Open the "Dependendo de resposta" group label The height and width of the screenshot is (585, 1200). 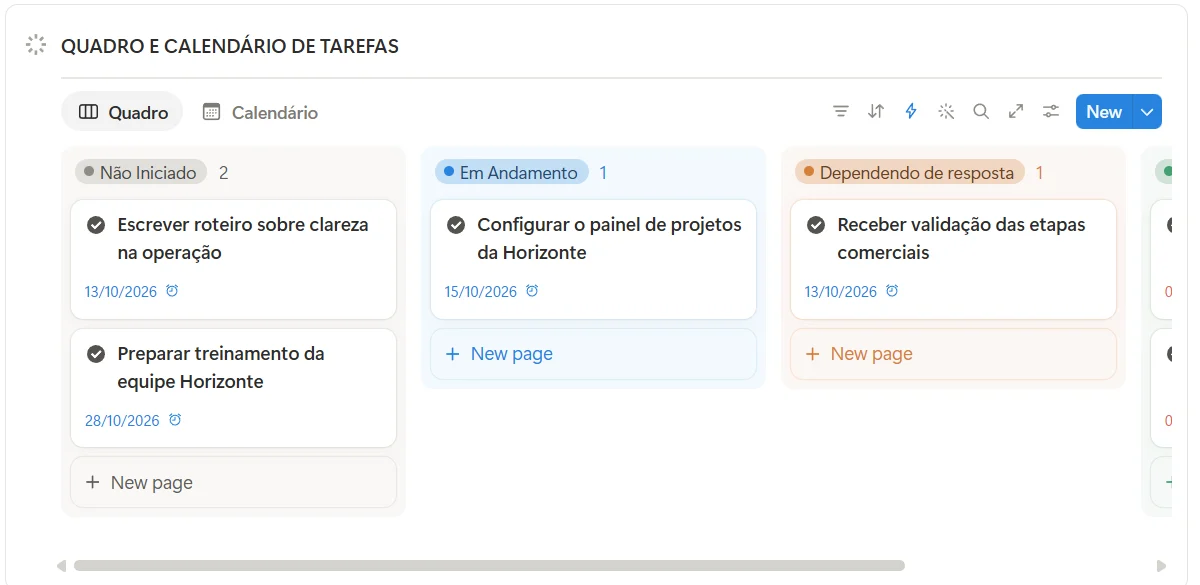910,173
